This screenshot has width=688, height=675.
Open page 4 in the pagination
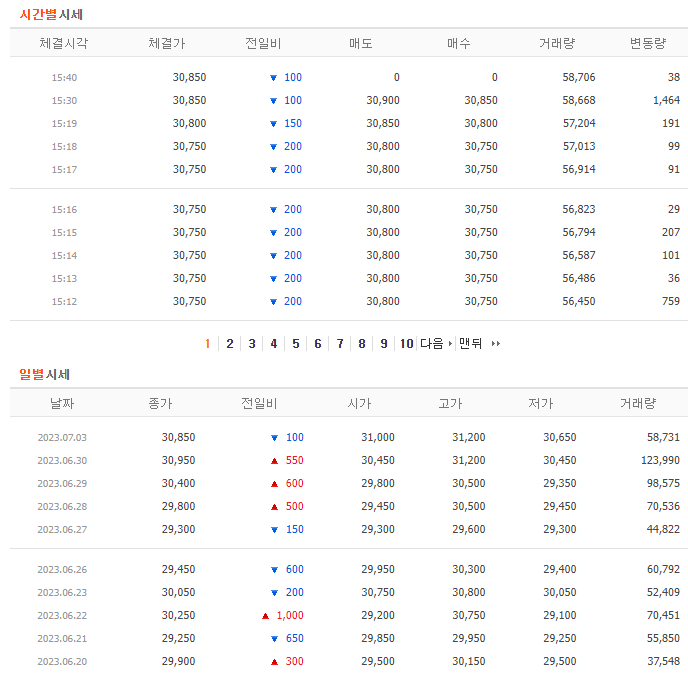pyautogui.click(x=274, y=344)
